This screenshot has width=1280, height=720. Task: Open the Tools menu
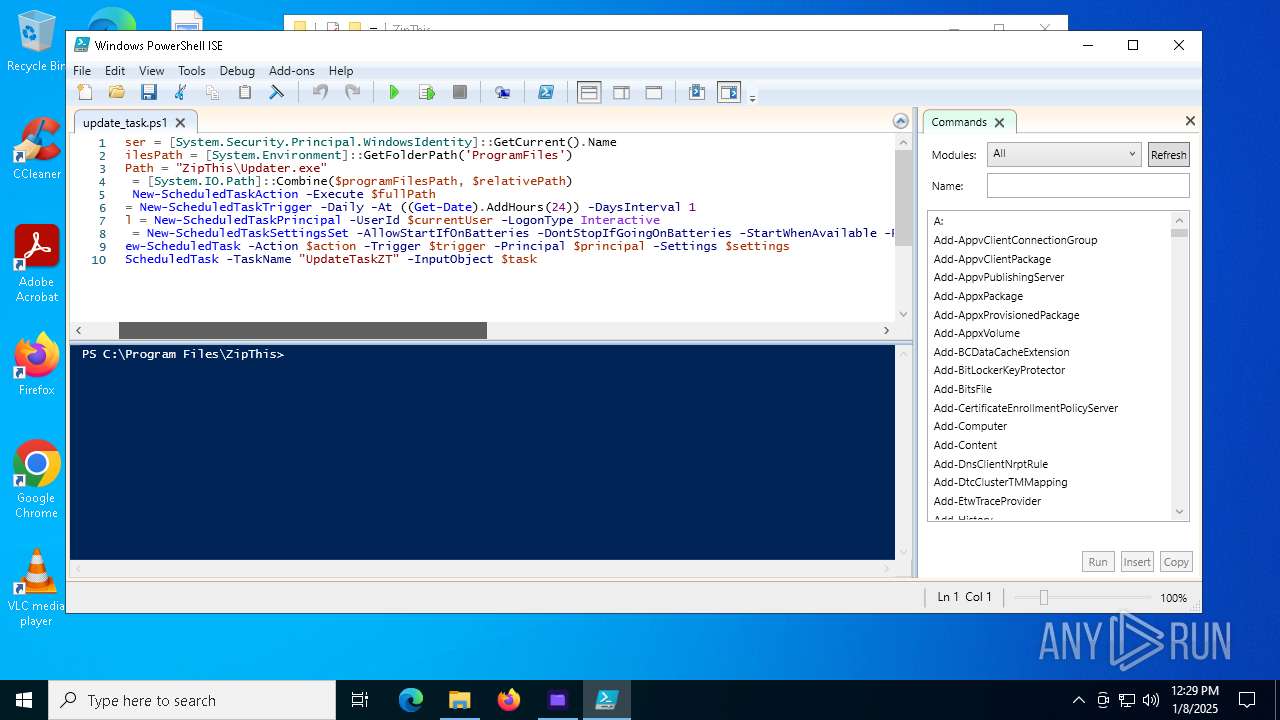click(191, 71)
